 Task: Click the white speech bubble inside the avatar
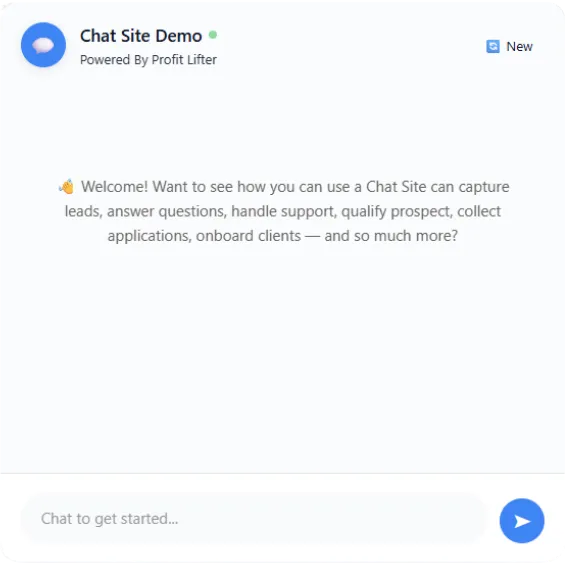point(43,45)
